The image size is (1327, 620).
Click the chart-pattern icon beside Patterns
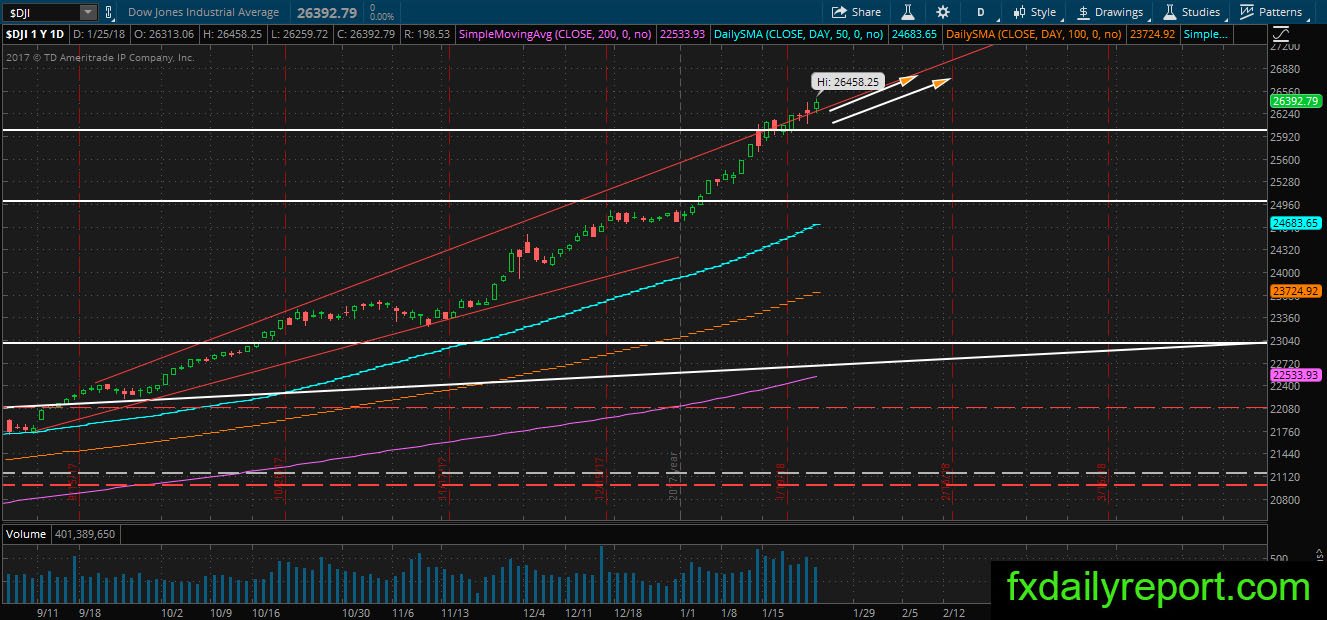point(1247,12)
